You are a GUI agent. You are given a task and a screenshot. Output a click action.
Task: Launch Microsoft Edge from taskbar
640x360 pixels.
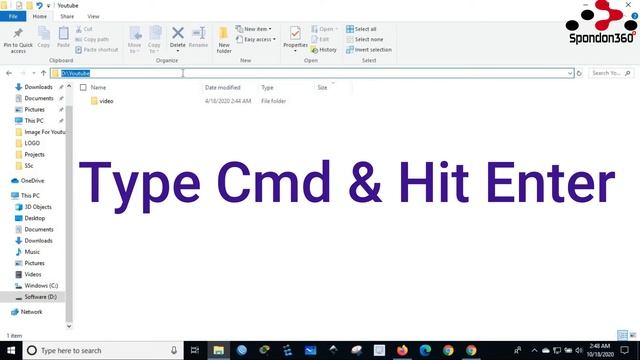tap(425, 350)
